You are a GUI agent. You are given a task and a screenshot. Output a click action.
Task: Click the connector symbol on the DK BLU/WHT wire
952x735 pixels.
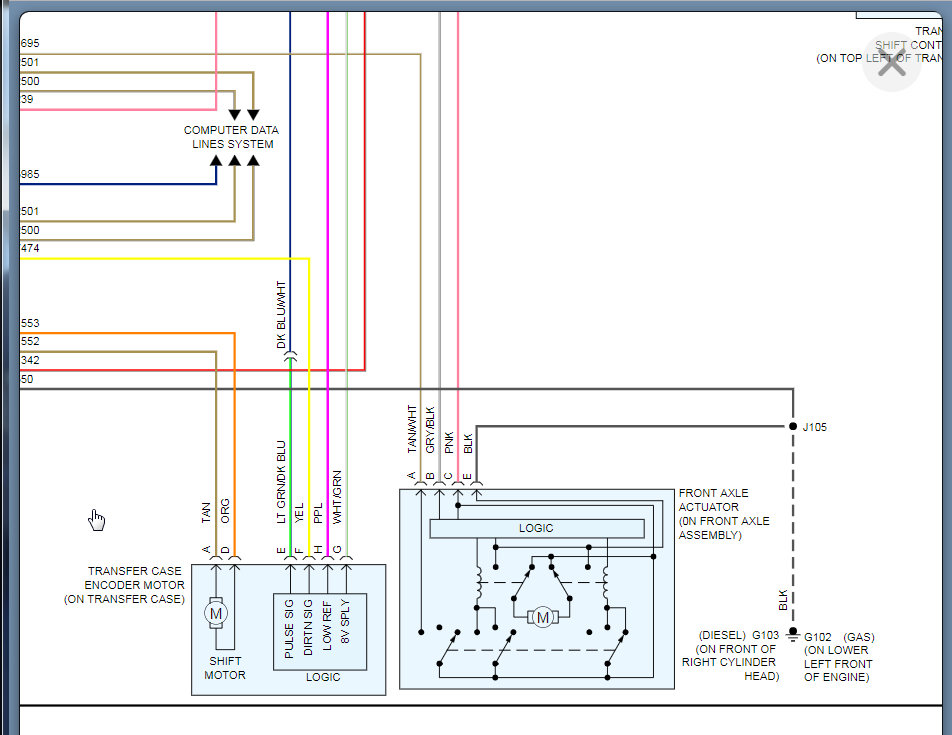pyautogui.click(x=290, y=356)
